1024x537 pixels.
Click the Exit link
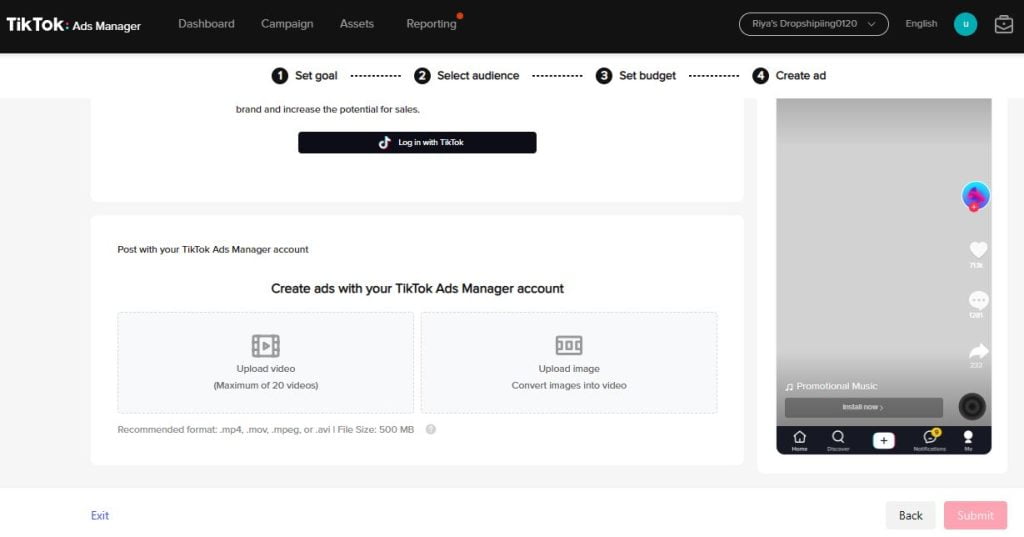pyautogui.click(x=100, y=516)
